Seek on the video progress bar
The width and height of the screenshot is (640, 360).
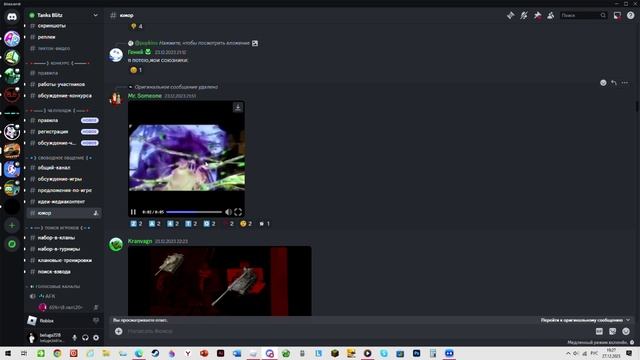point(194,212)
